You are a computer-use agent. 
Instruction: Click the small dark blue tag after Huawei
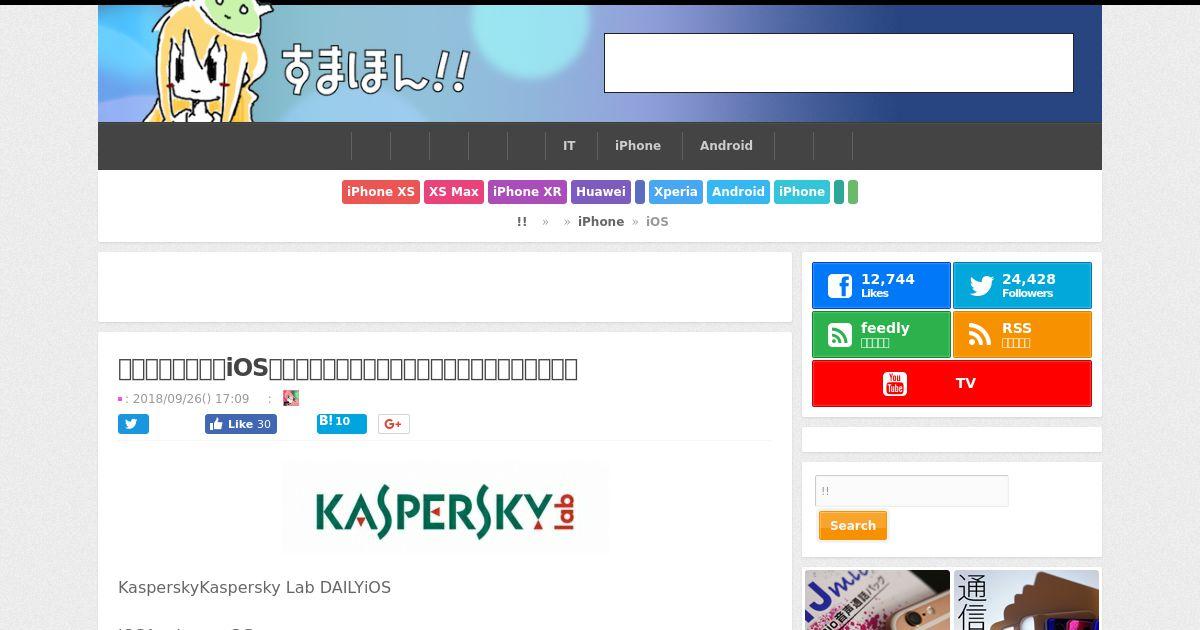[640, 192]
